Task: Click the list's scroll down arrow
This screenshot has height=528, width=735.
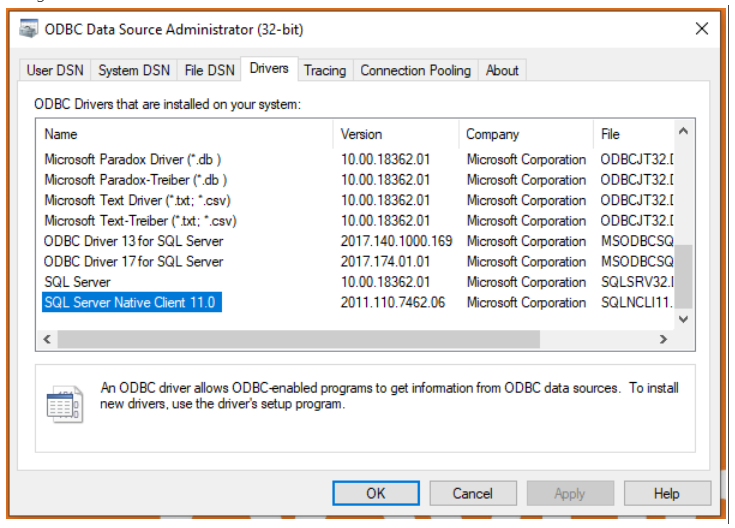Action: 683,319
